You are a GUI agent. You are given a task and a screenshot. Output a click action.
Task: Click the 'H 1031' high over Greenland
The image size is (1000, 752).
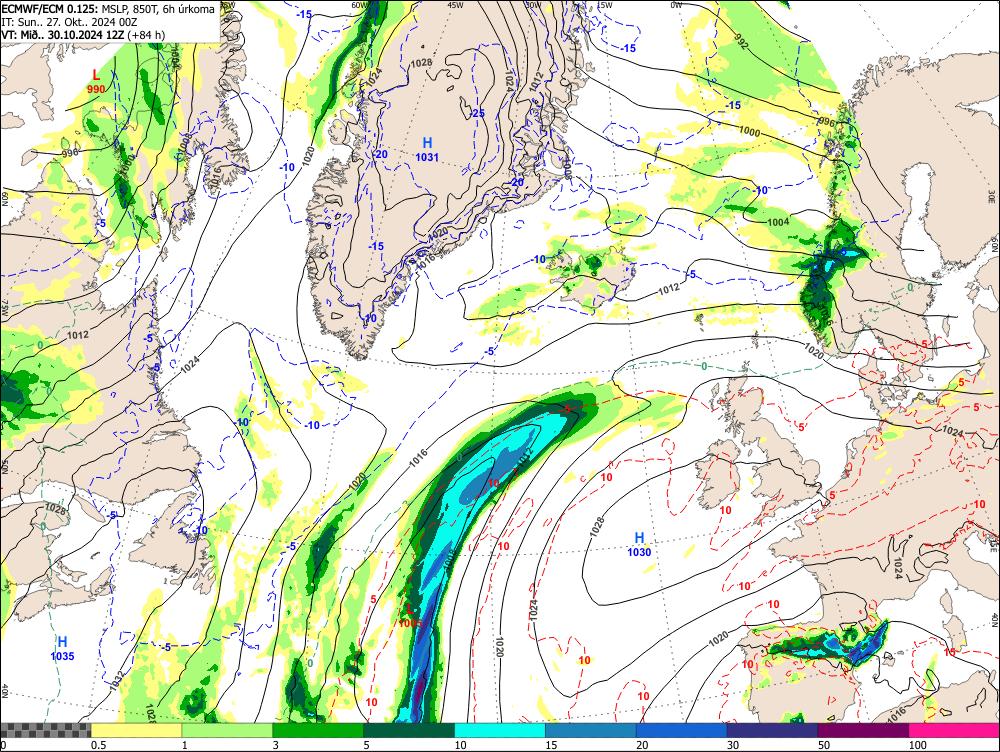pos(427,149)
